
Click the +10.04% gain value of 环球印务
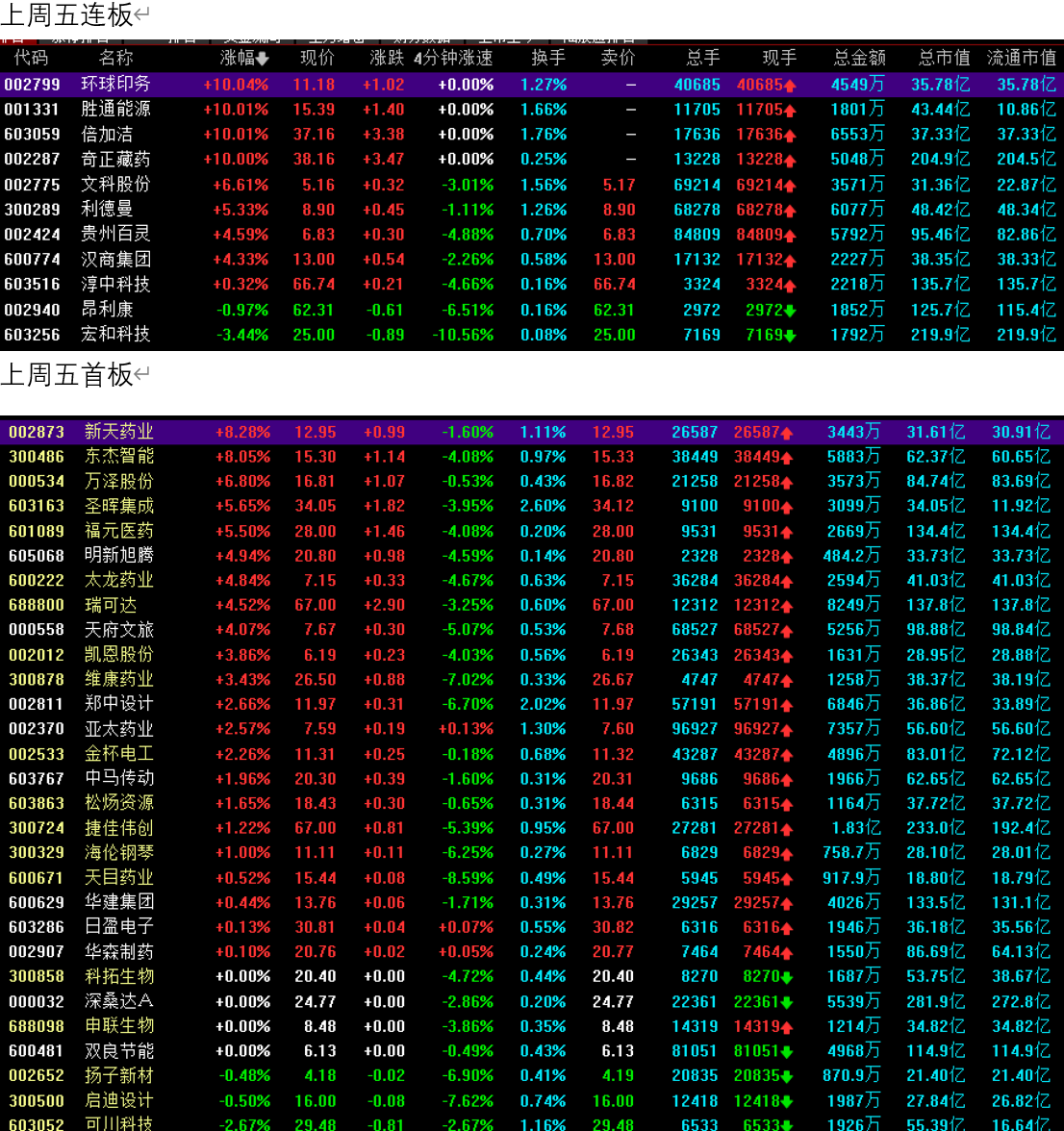(x=236, y=85)
